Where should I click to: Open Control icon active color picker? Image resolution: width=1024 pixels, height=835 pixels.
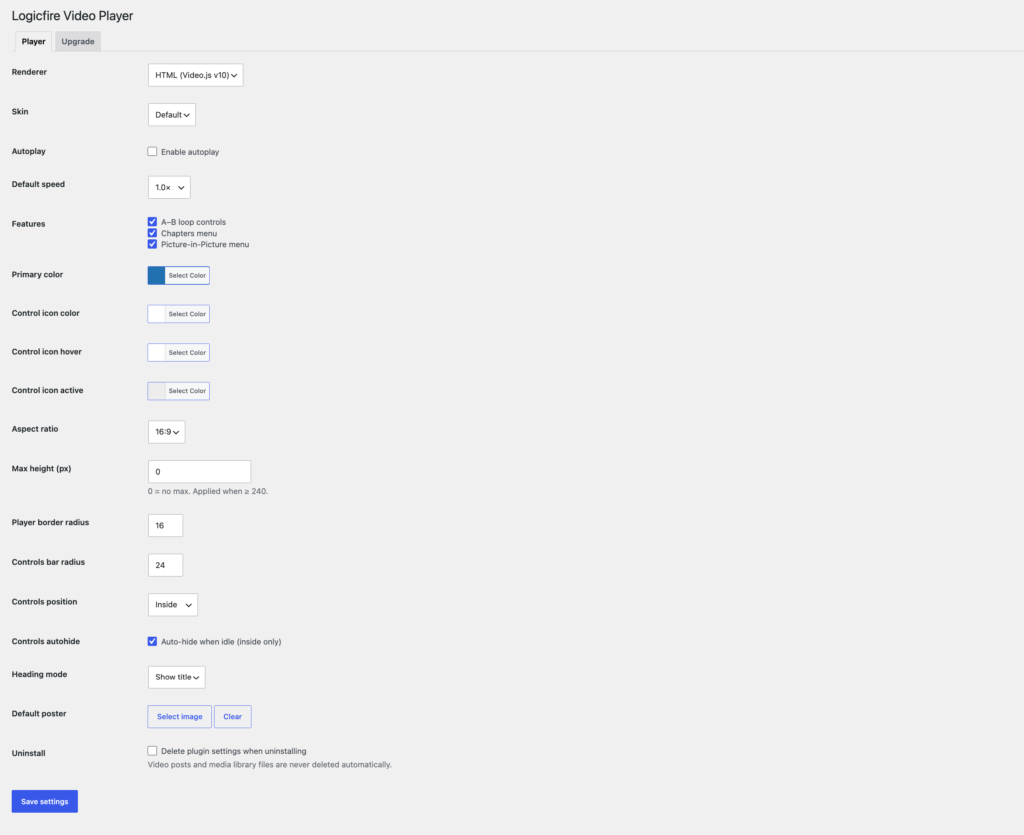point(178,391)
